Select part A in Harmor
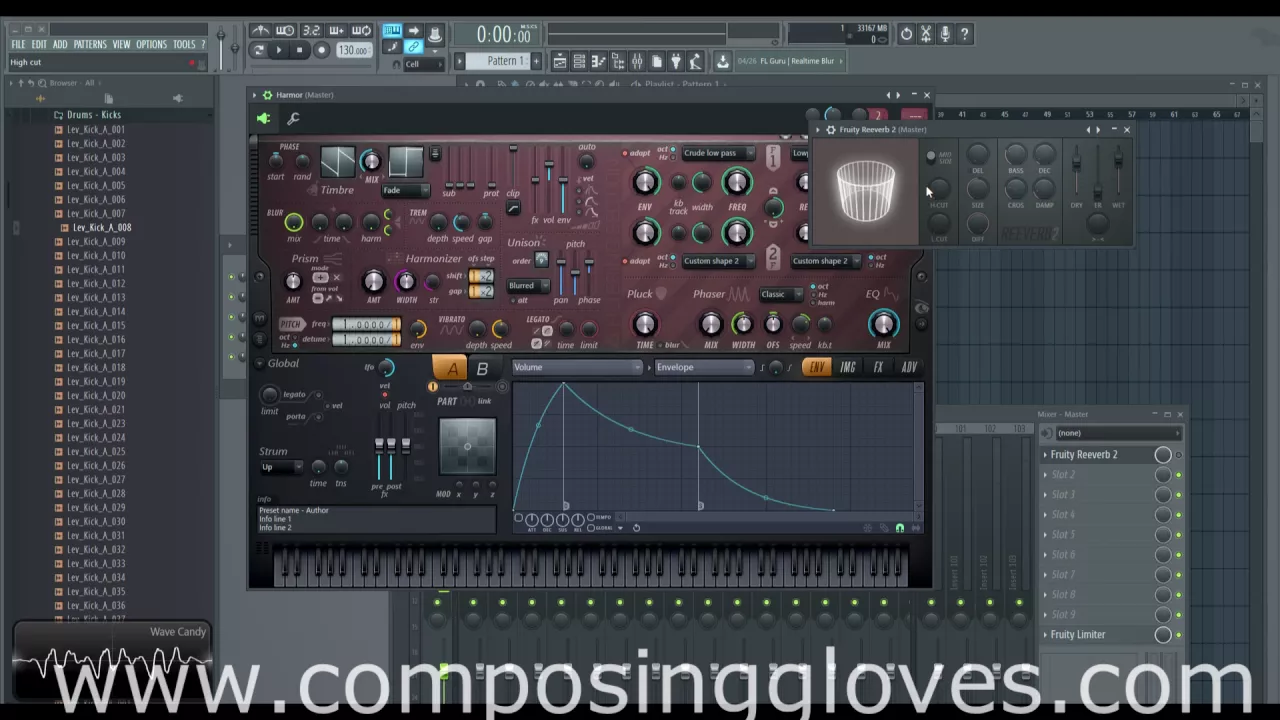The width and height of the screenshot is (1280, 720). coord(451,369)
